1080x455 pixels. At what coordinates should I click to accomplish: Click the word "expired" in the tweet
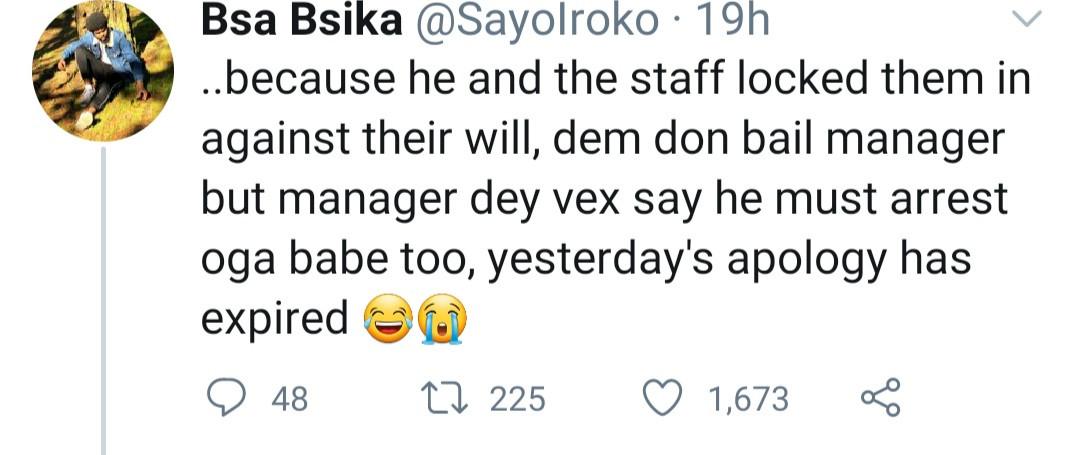coord(274,320)
